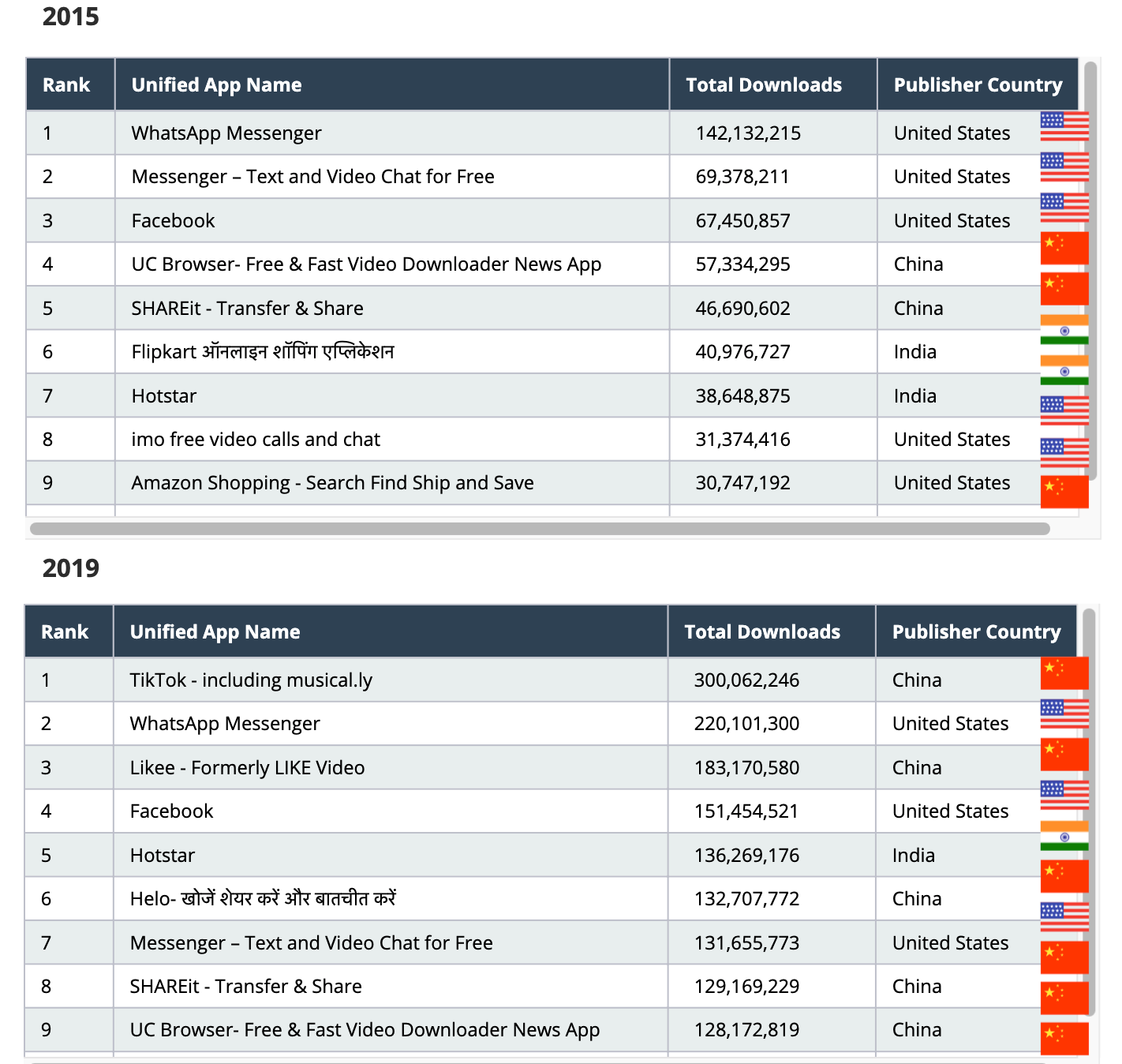Click the download count 183,170,580

tap(746, 768)
